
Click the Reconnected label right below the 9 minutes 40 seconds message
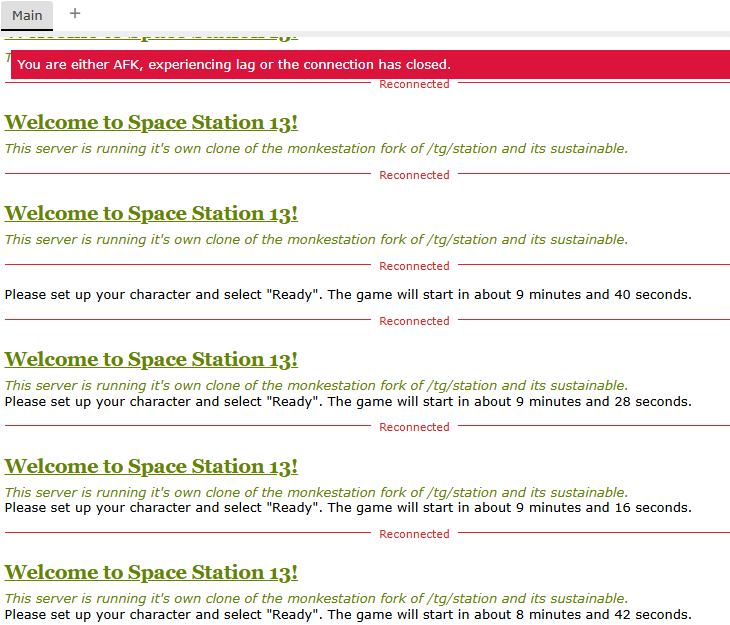[x=414, y=321]
